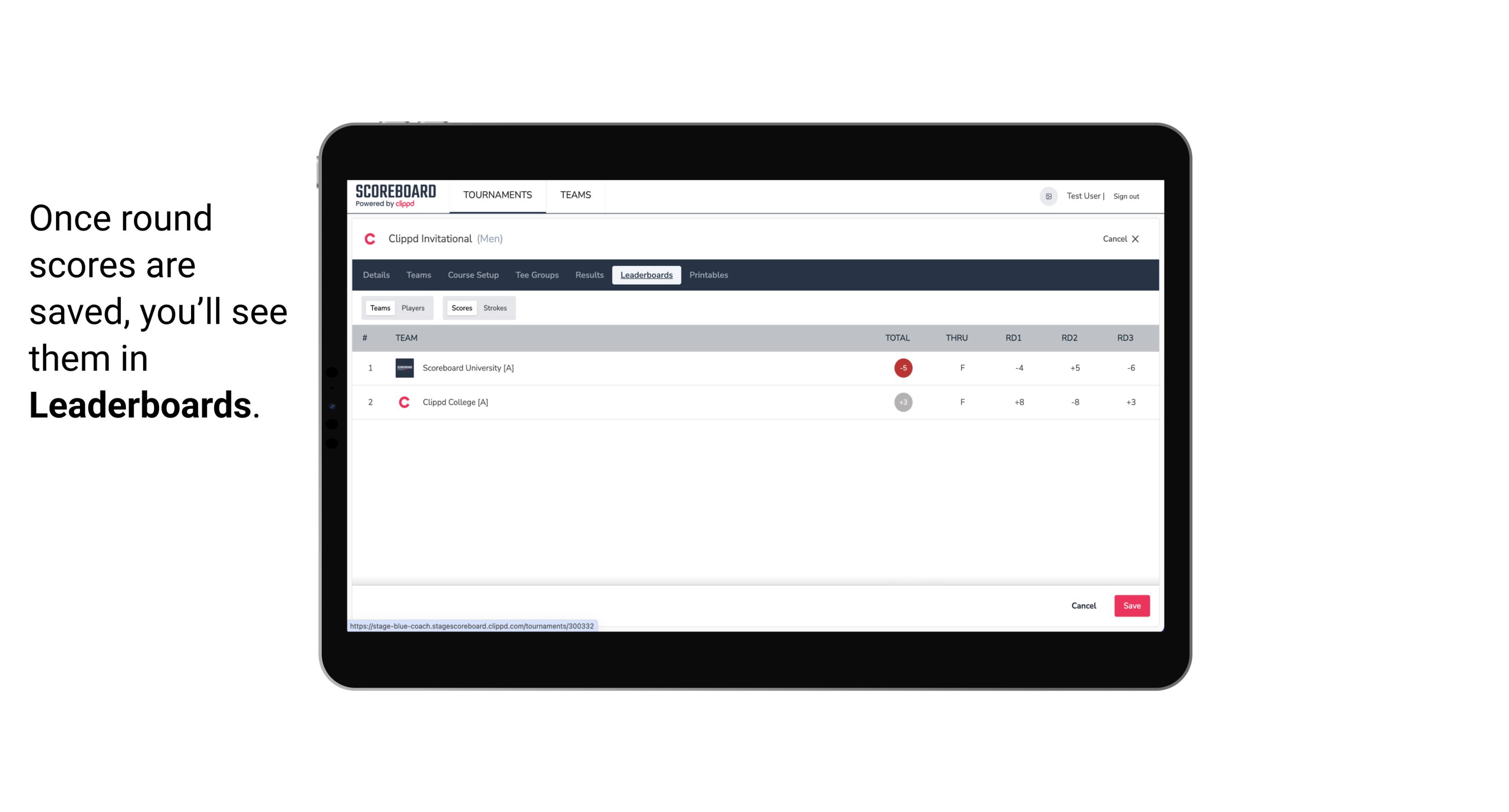
Task: Select the Scores filter button
Action: click(x=462, y=307)
